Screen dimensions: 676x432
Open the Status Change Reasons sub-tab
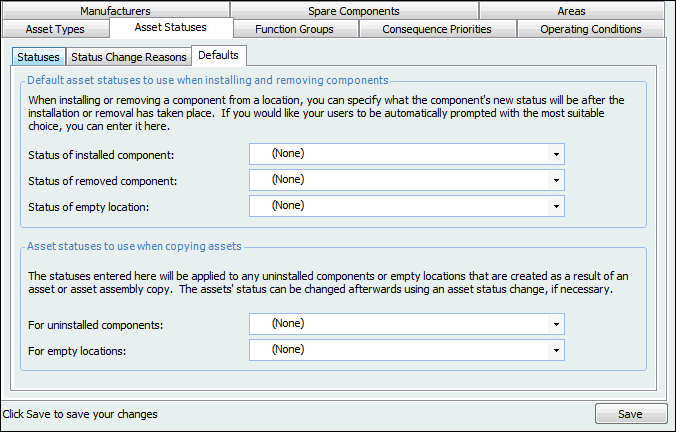point(129,57)
